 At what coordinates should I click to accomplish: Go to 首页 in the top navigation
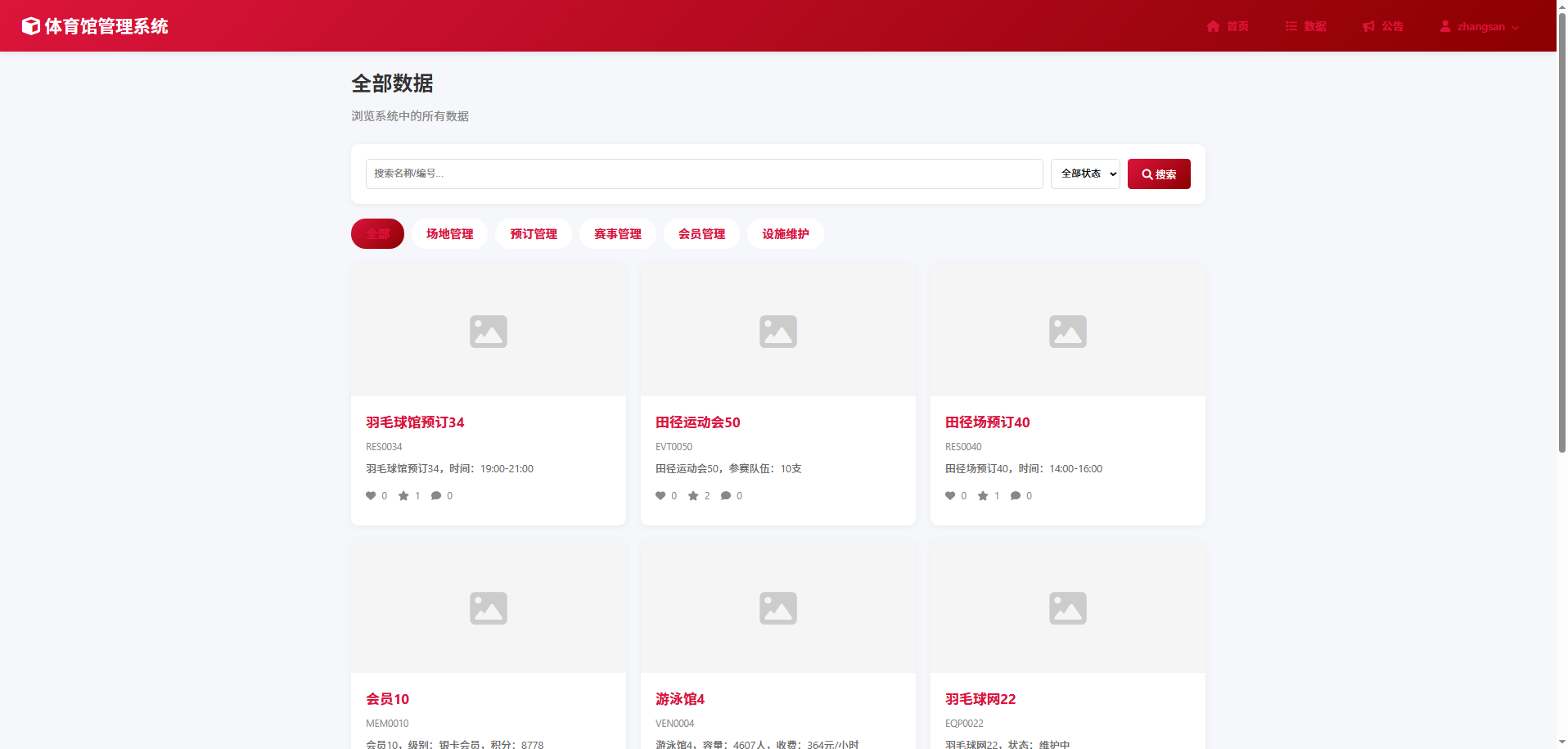point(1228,26)
